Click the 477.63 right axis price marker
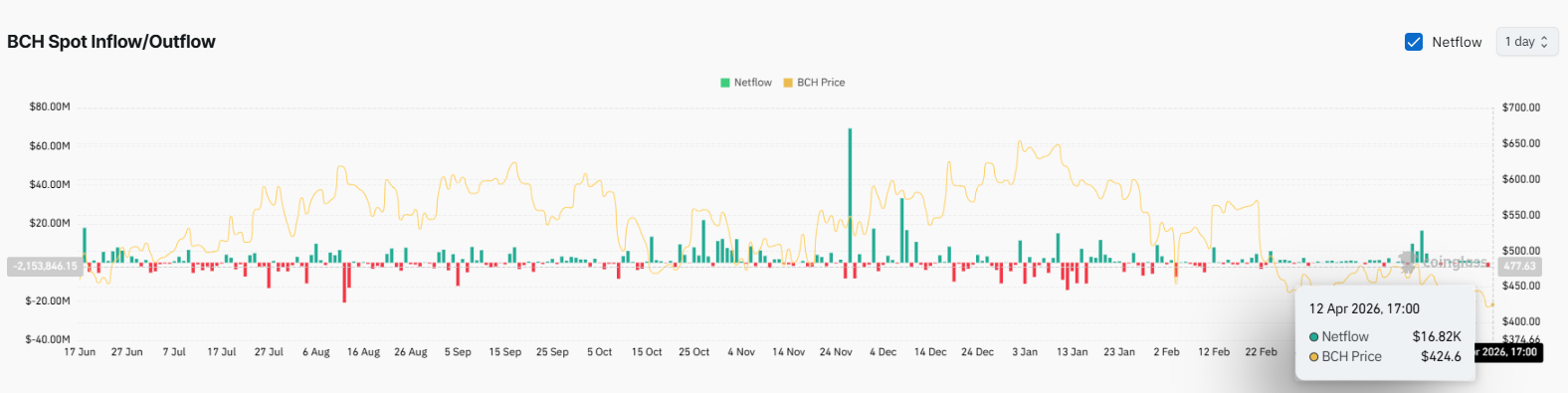 pos(1519,267)
